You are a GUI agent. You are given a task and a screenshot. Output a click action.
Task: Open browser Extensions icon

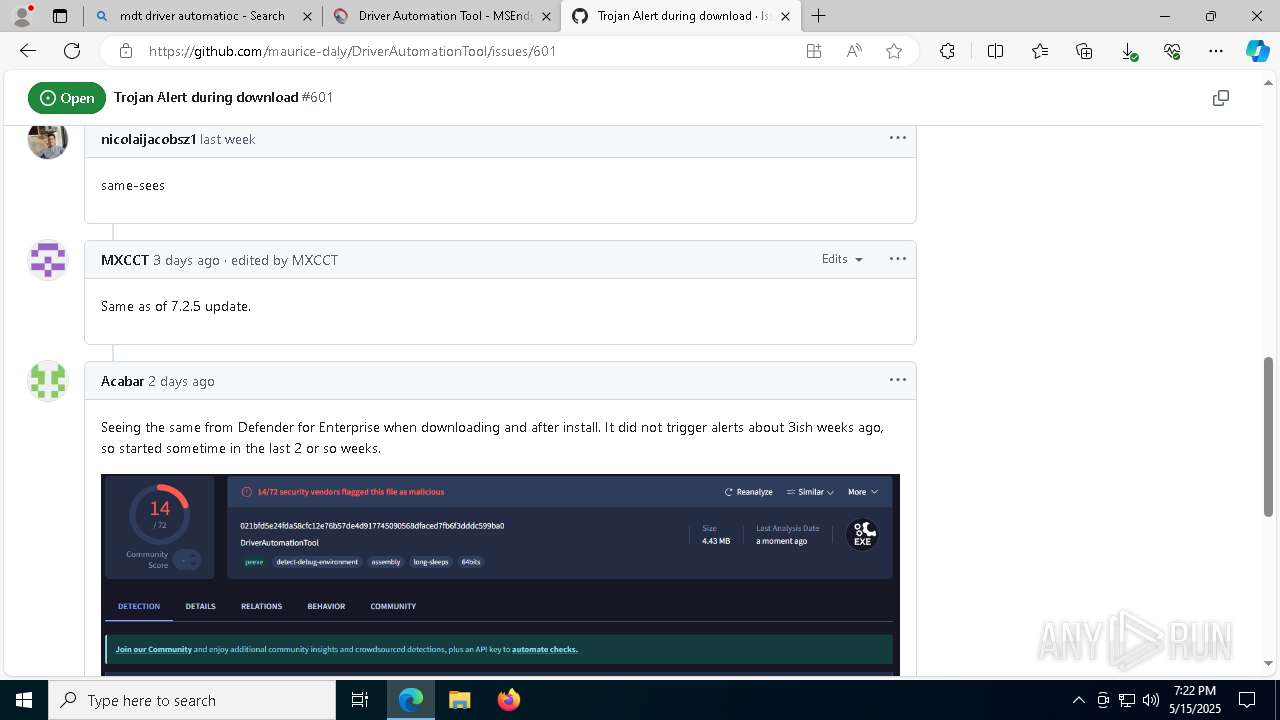pyautogui.click(x=947, y=51)
